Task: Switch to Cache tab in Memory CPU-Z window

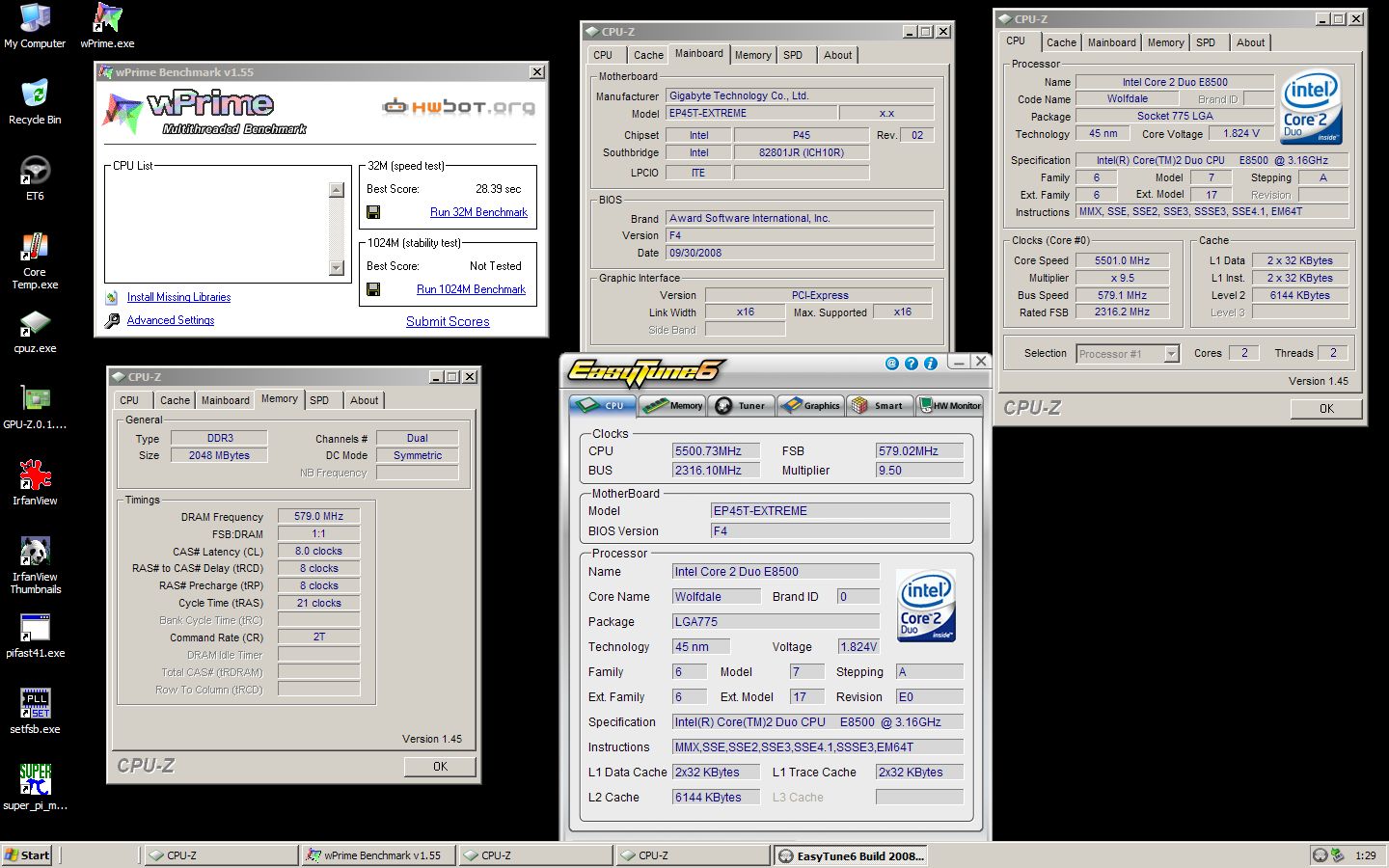Action: coord(175,400)
